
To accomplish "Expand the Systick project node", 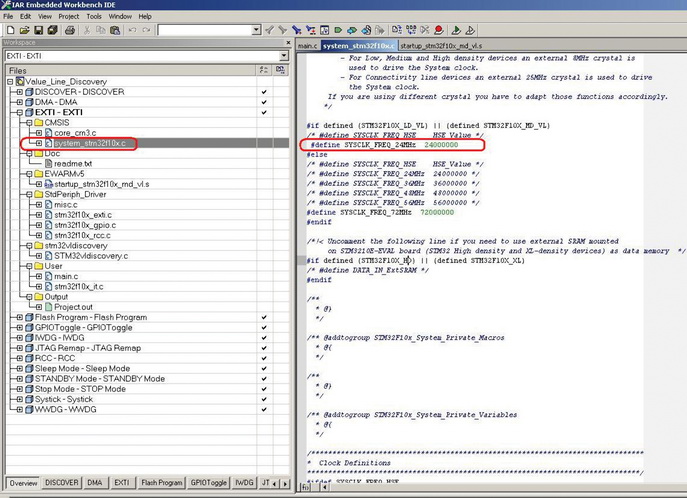I will (20, 399).
